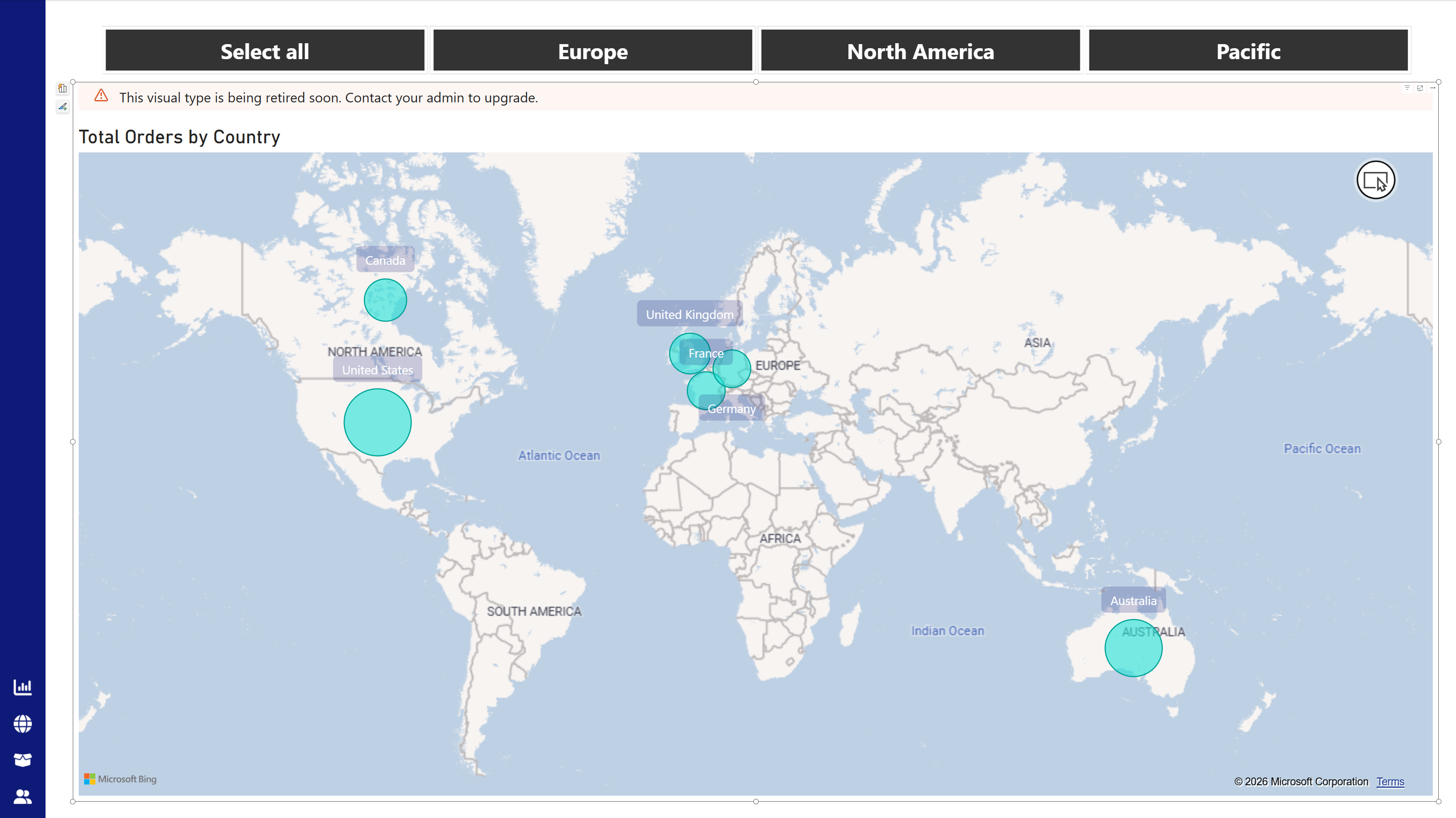This screenshot has width=1456, height=818.
Task: Select the Australia data bubble
Action: 1133,648
